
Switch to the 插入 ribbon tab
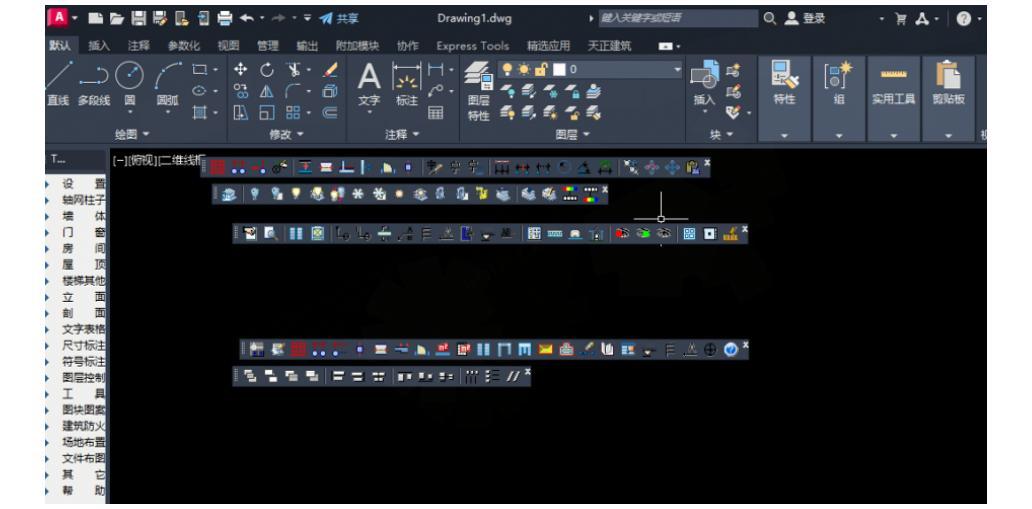(x=99, y=47)
